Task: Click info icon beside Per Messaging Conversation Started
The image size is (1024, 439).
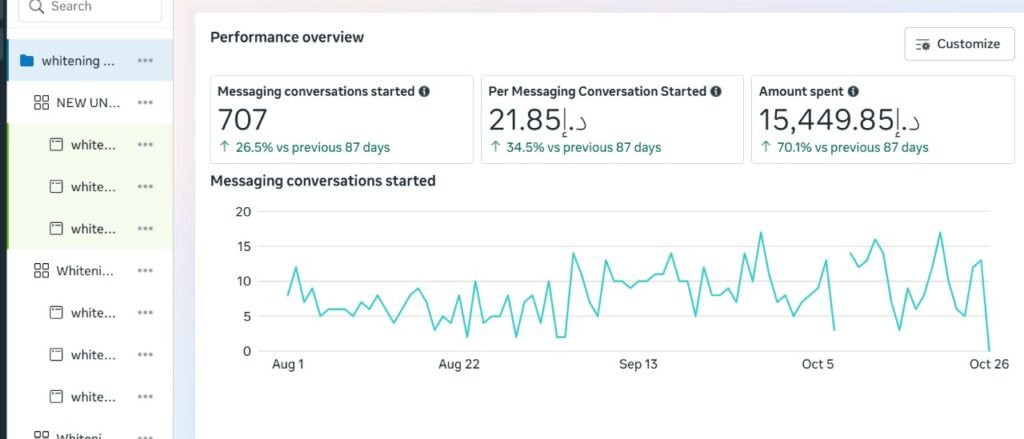Action: pos(716,91)
